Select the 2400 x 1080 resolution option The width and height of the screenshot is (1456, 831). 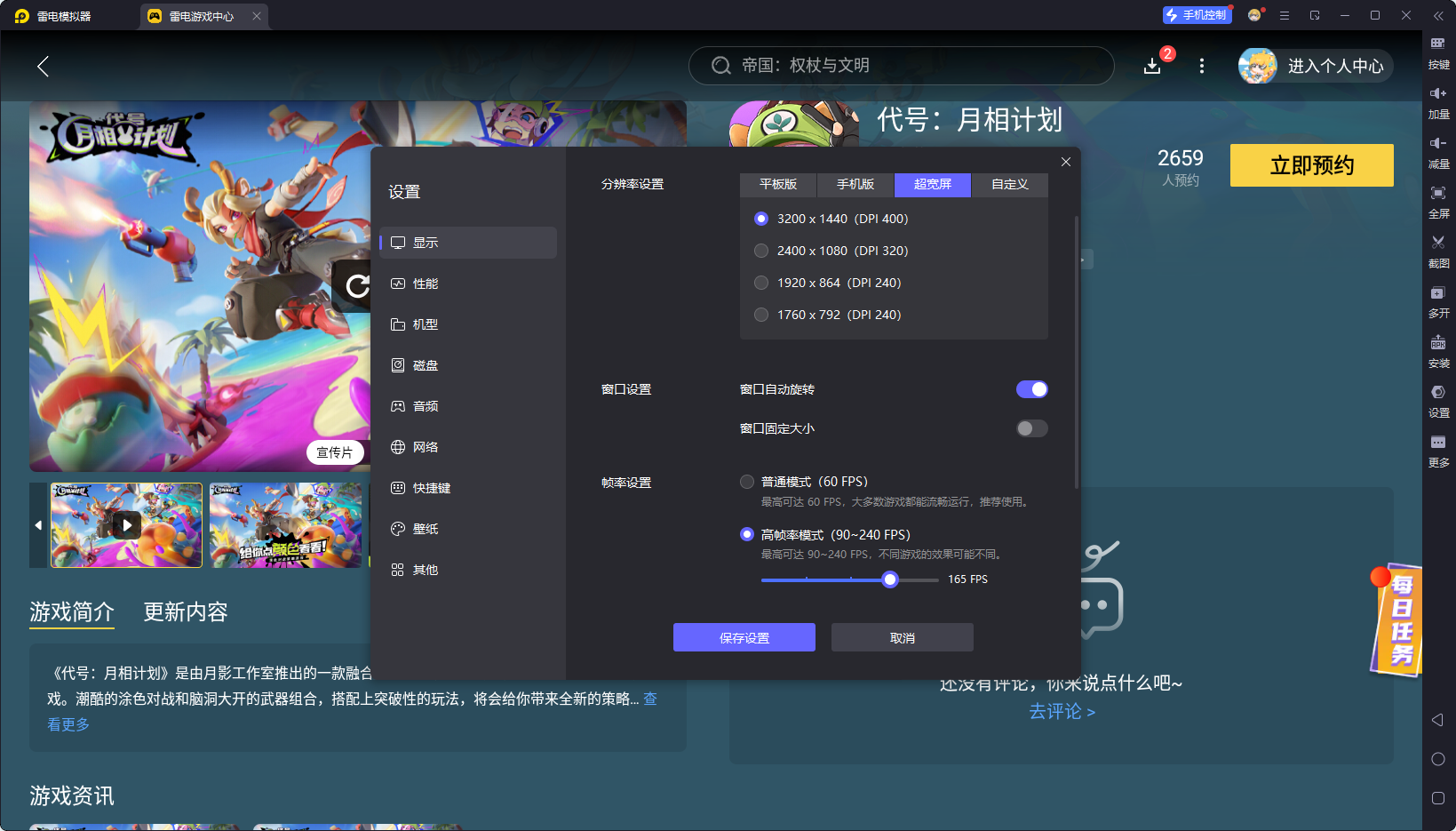(x=761, y=251)
